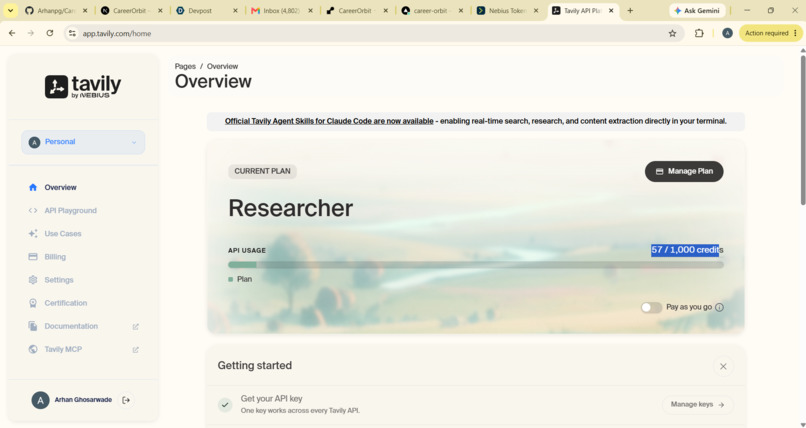Click the Pay as you go info icon
The height and width of the screenshot is (428, 806).
720,307
